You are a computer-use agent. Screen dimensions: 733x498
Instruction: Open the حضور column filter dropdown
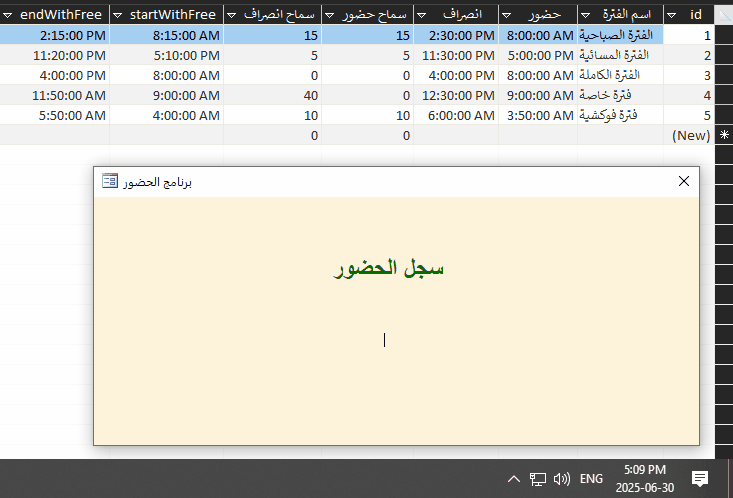[506, 15]
